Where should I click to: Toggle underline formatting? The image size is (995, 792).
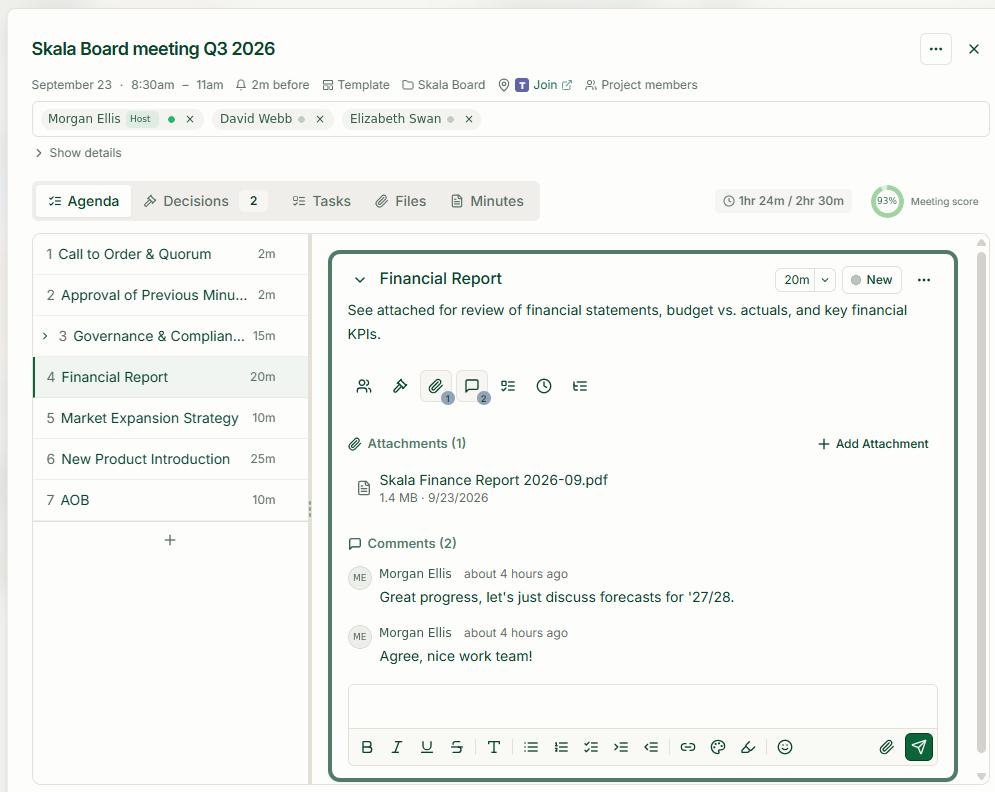pos(427,748)
